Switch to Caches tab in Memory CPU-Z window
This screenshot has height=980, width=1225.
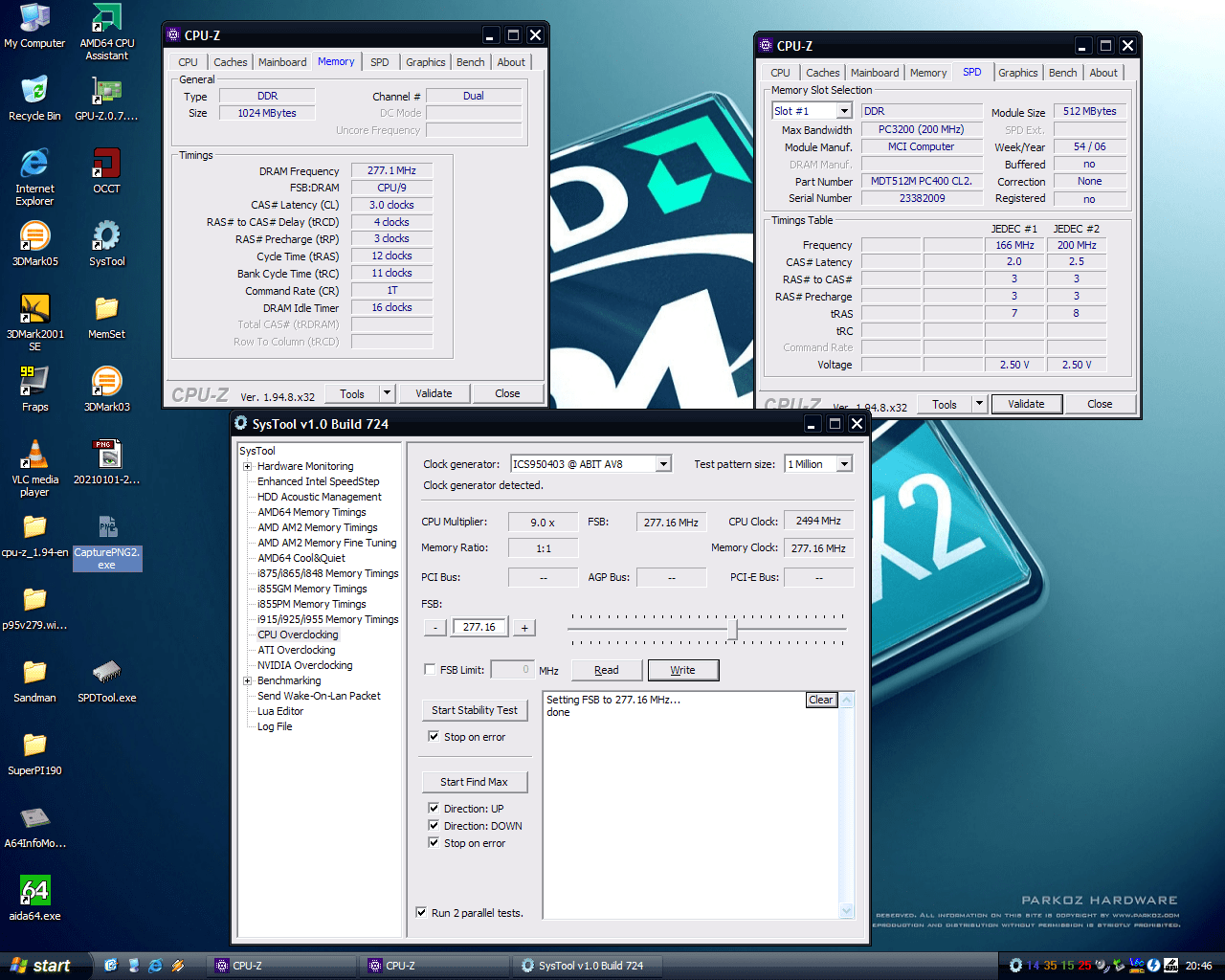tap(230, 62)
